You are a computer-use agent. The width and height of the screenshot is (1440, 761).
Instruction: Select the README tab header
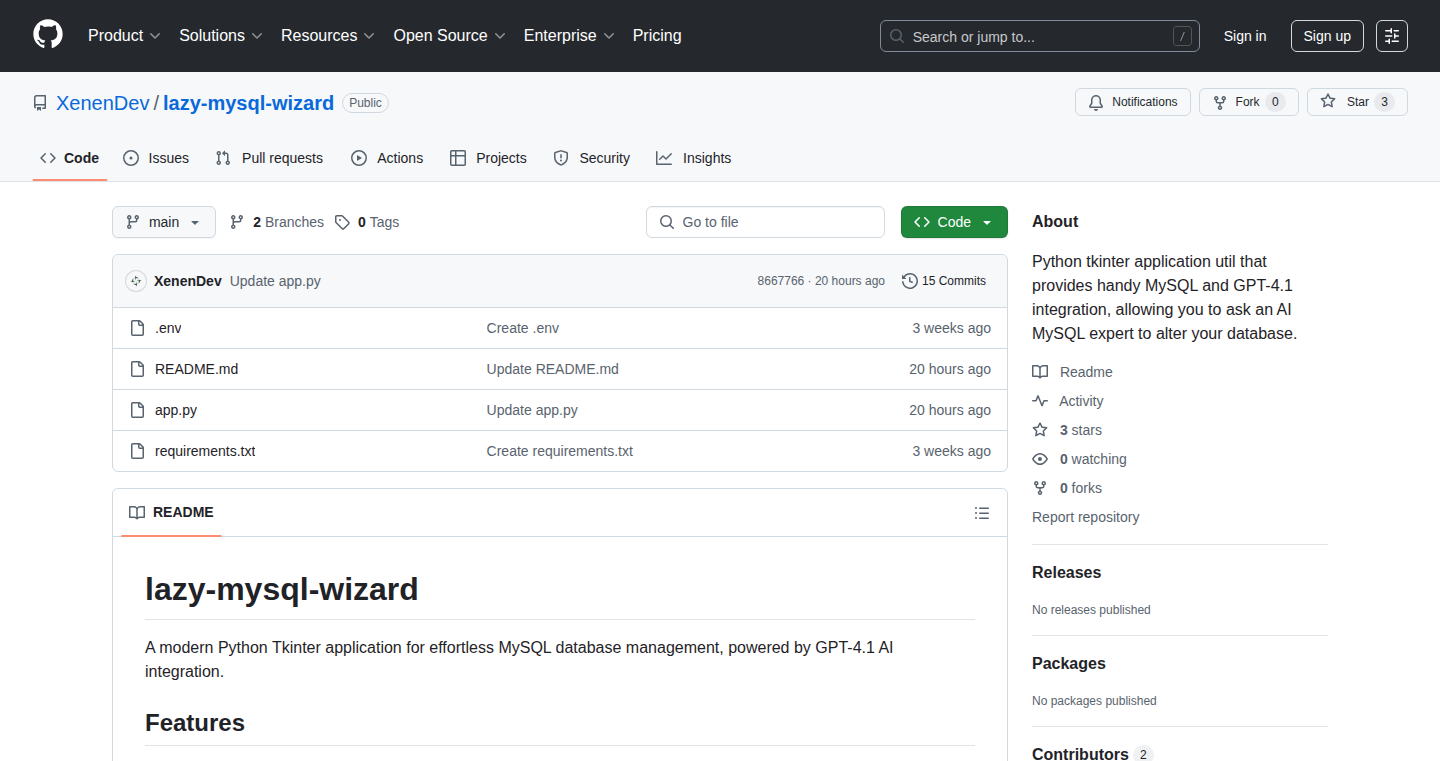click(171, 512)
